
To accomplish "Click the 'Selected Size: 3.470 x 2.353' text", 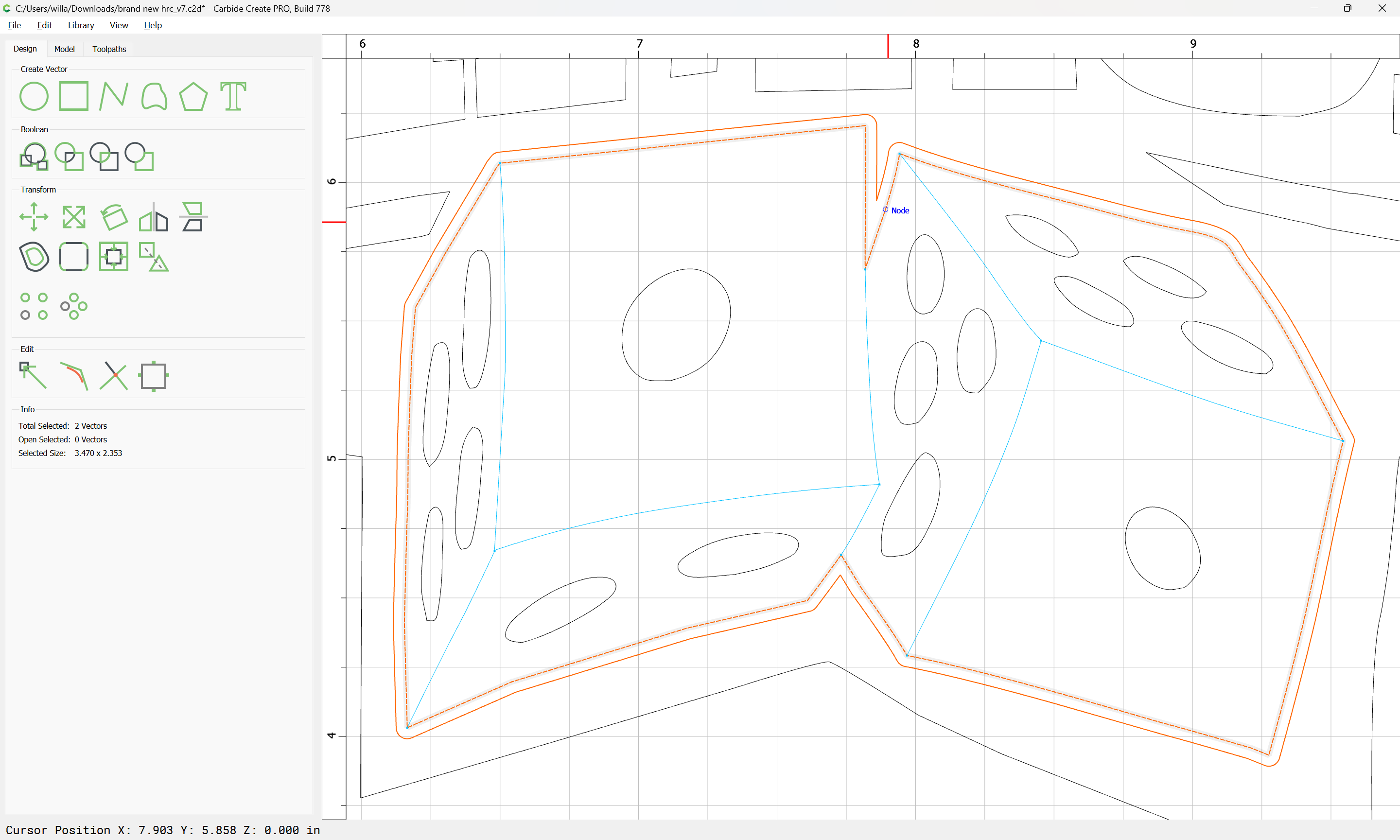I will (70, 454).
